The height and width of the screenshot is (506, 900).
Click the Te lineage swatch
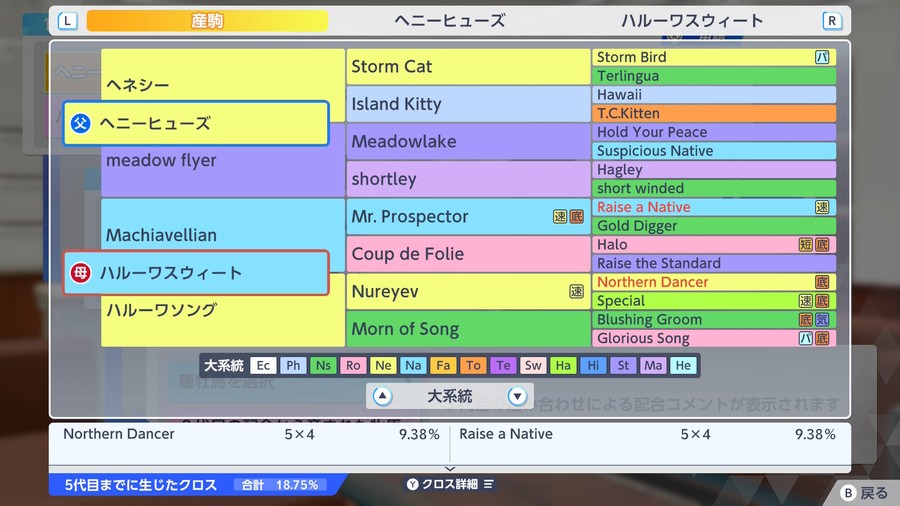(503, 365)
